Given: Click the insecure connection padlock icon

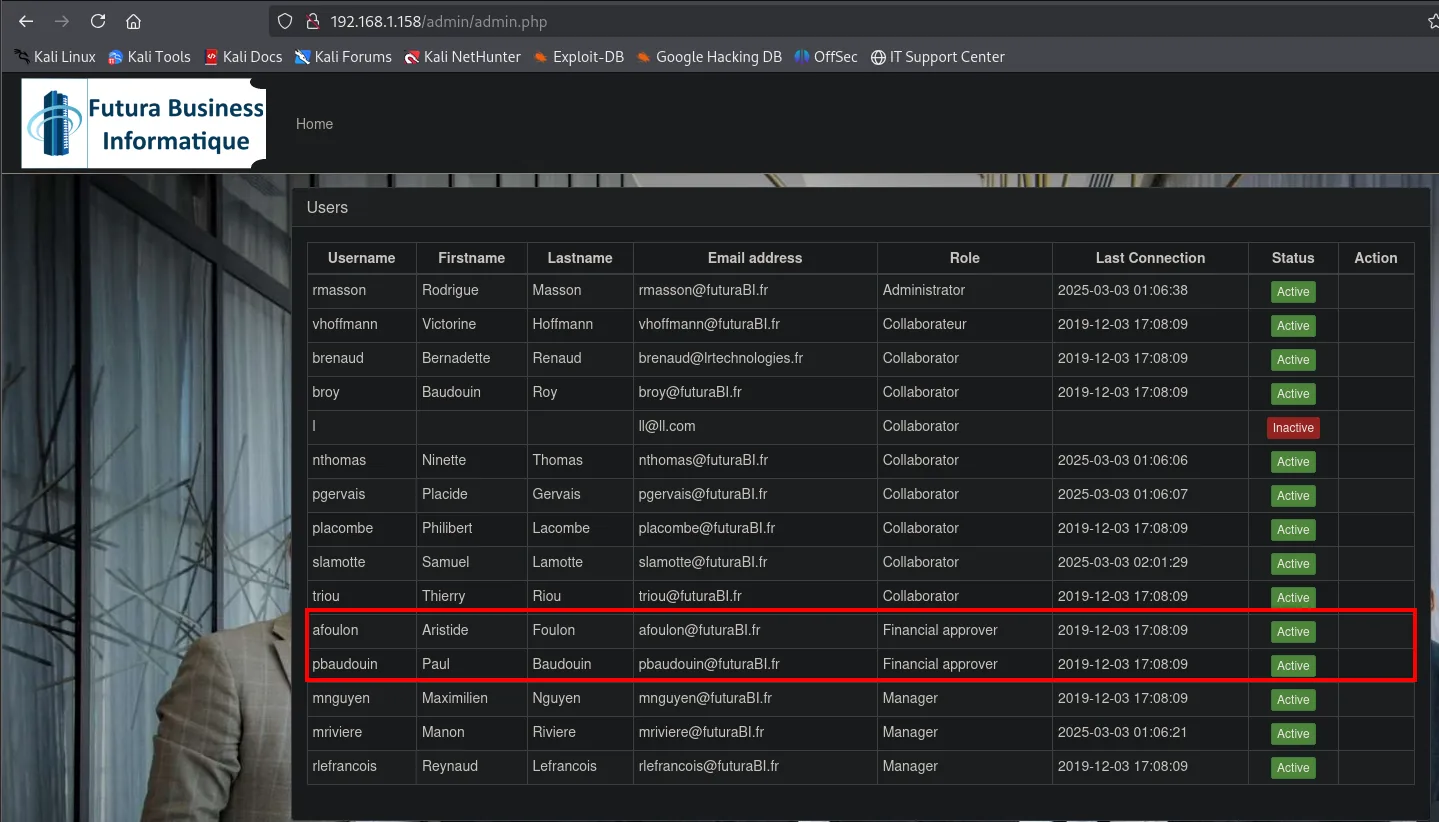Looking at the screenshot, I should [x=311, y=21].
